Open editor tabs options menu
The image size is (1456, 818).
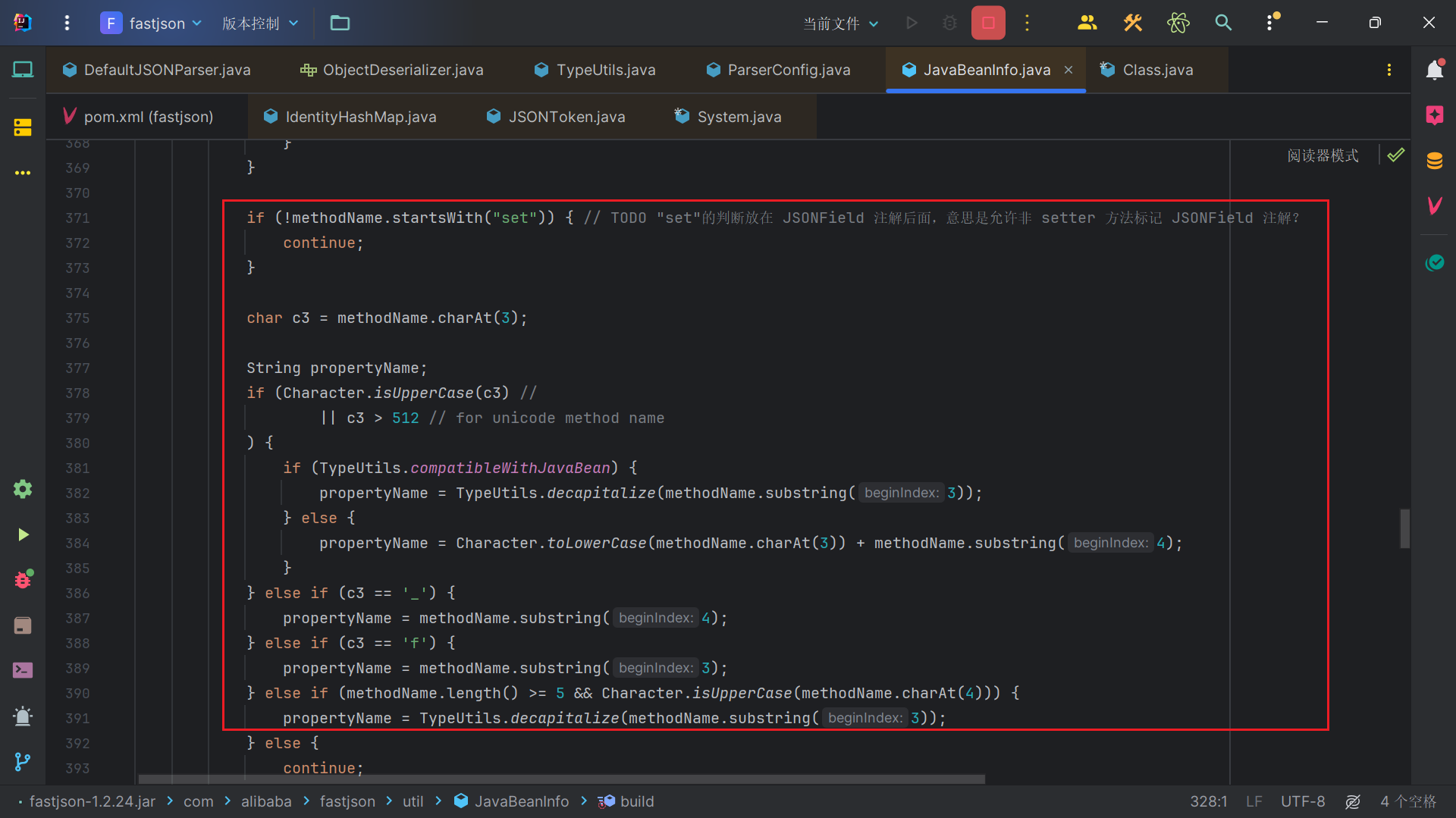[1389, 70]
